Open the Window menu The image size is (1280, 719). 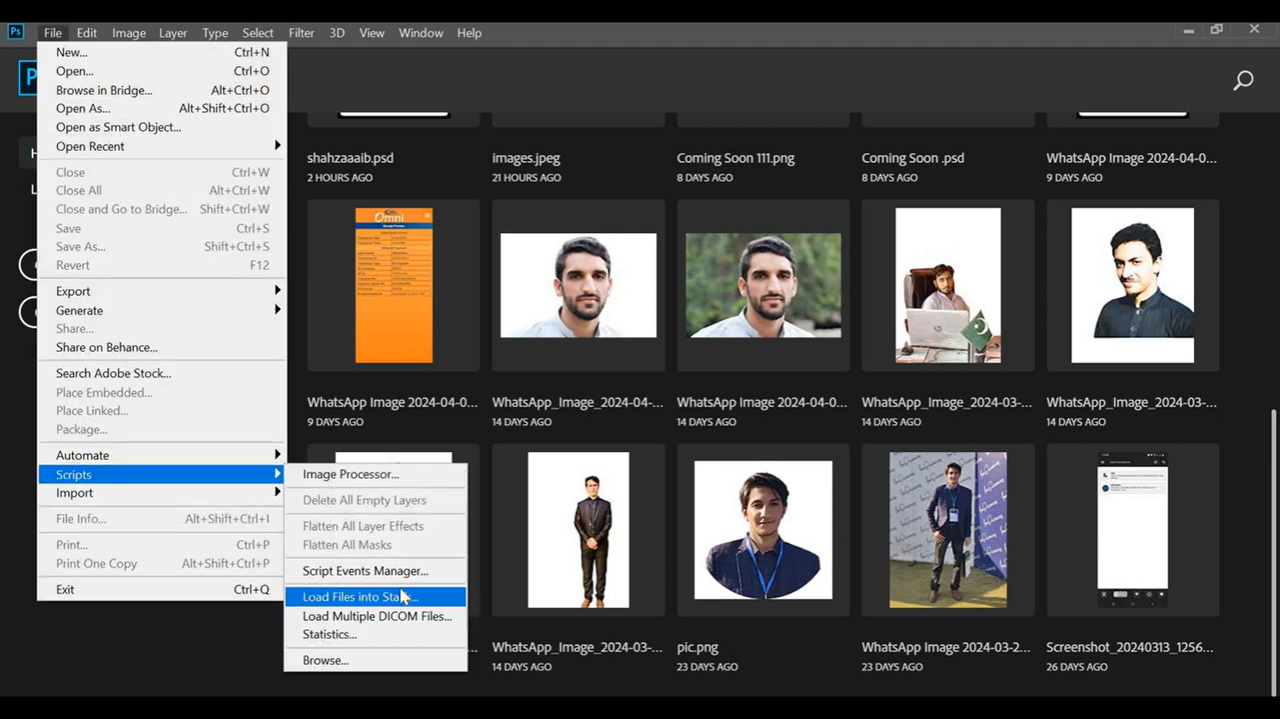421,33
